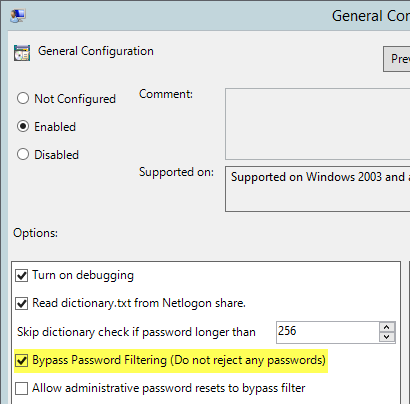Image resolution: width=410 pixels, height=404 pixels.
Task: Click the General Configuration heading text
Action: click(x=96, y=51)
